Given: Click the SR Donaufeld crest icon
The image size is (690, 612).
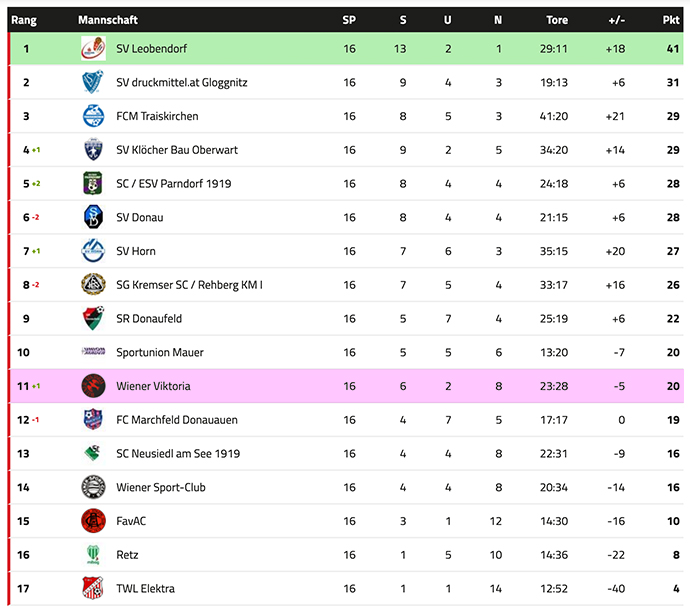Looking at the screenshot, I should [93, 318].
